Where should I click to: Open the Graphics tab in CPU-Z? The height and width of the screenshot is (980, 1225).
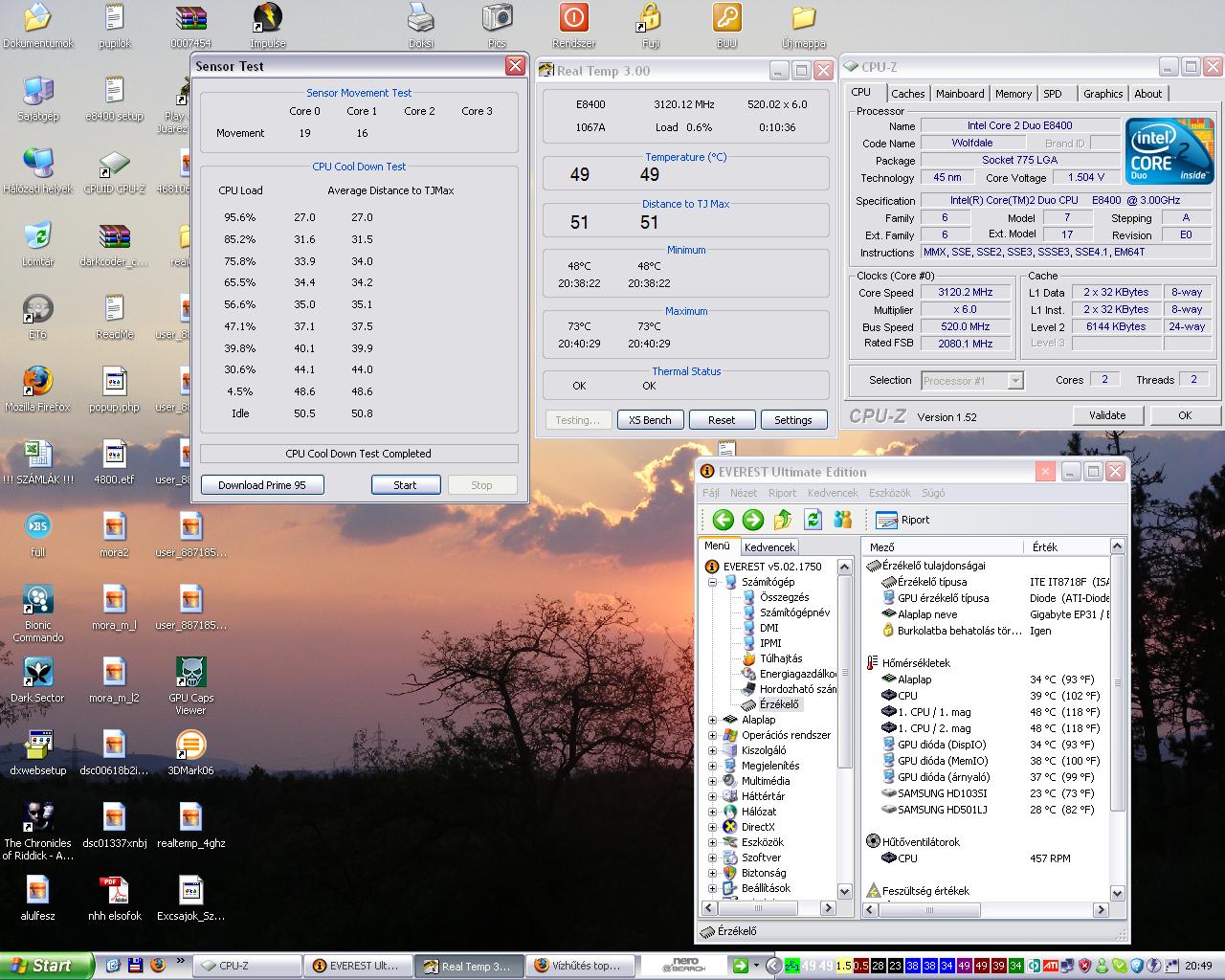[1102, 94]
